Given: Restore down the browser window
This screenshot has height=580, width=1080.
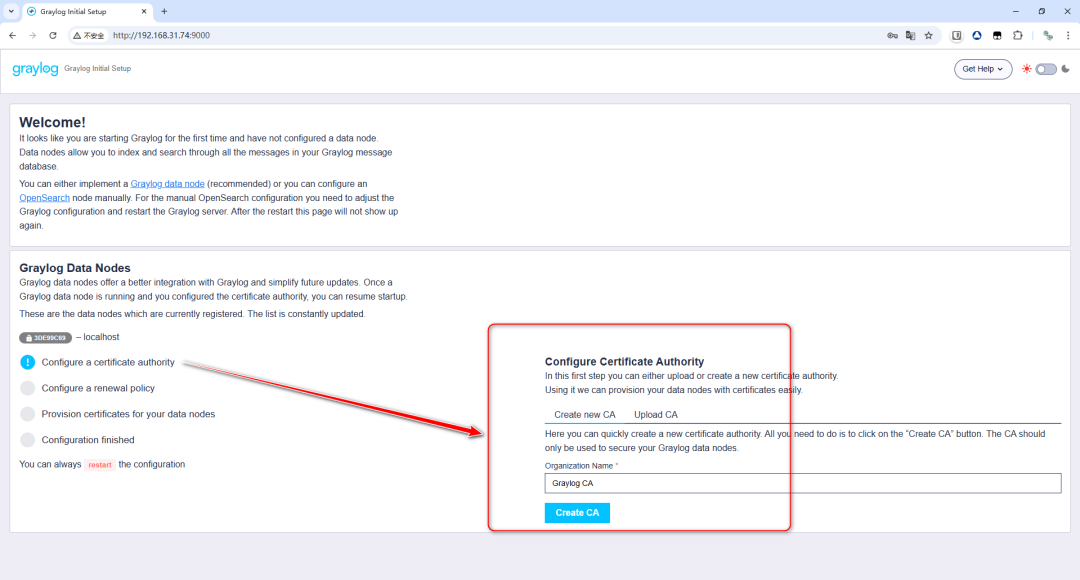Looking at the screenshot, I should (x=1042, y=11).
